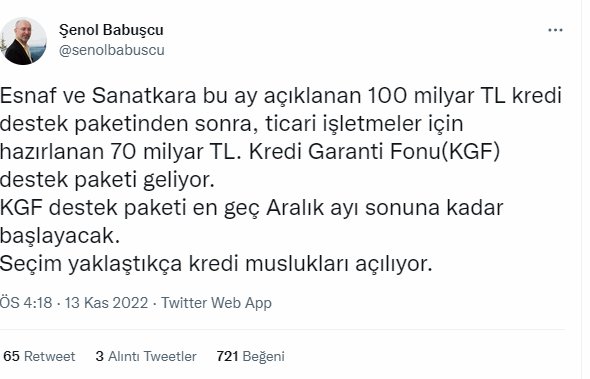Click Şenol Babuşcu's profile avatar photo
Viewport: 590px width, 379px height.
click(23, 41)
